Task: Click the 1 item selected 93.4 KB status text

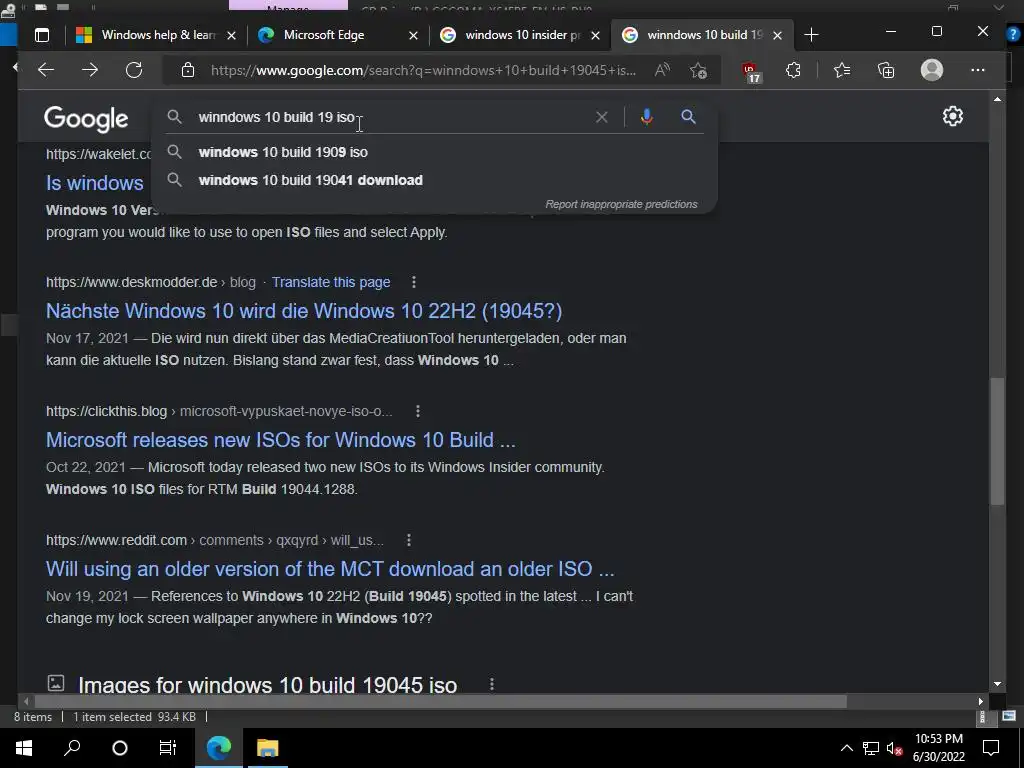Action: 134,717
